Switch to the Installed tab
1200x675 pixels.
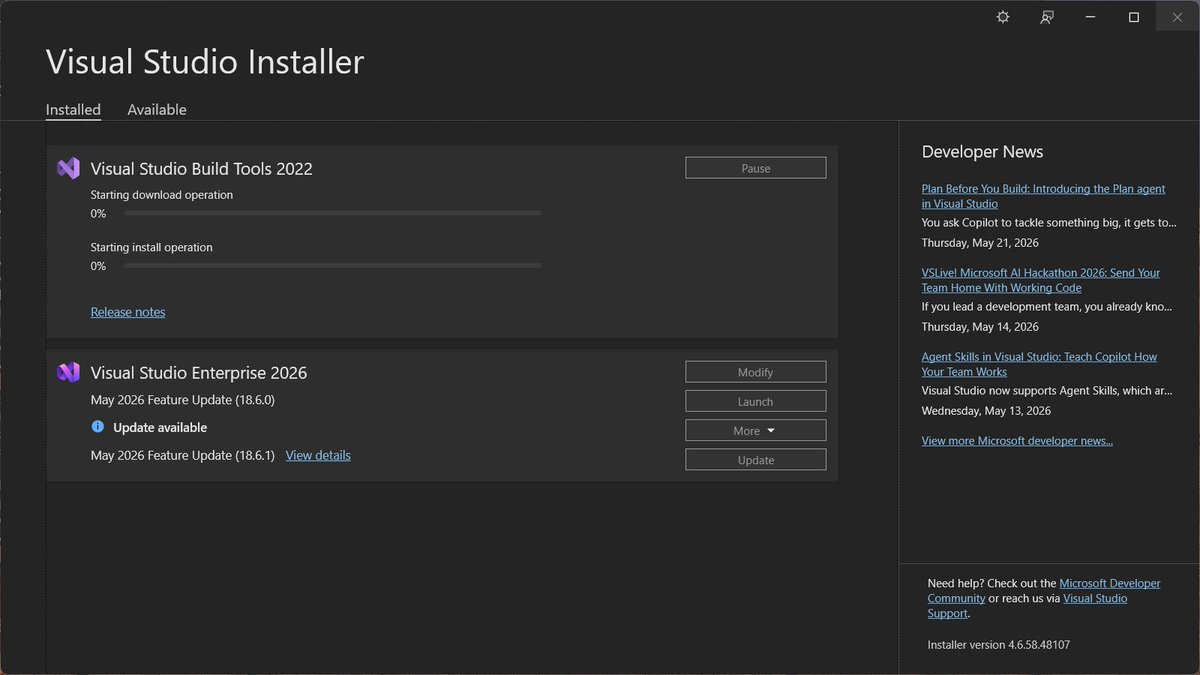(73, 110)
